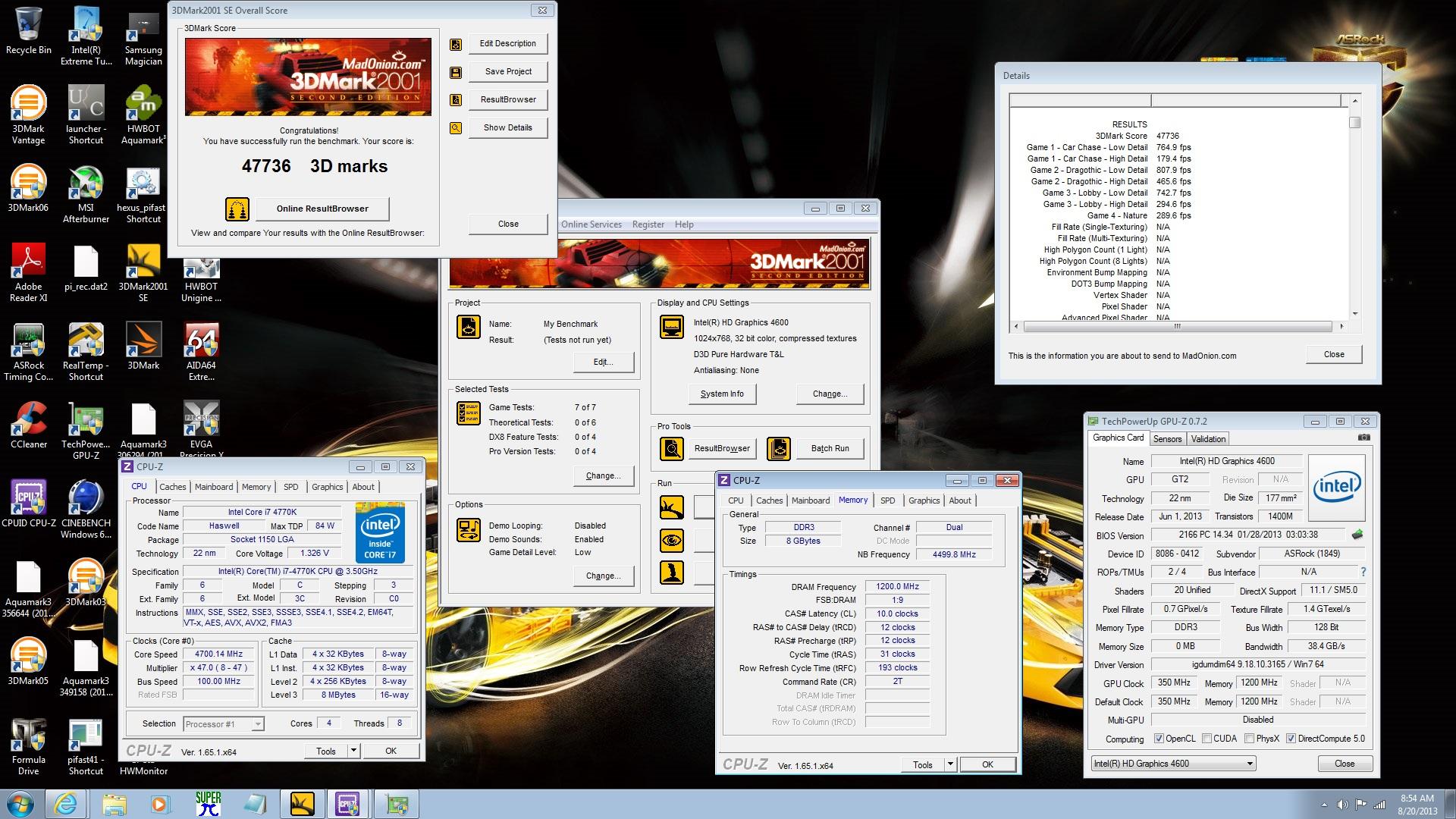Click the volume speaker icon in system tray
Viewport: 1456px width, 819px height.
pyautogui.click(x=1342, y=805)
